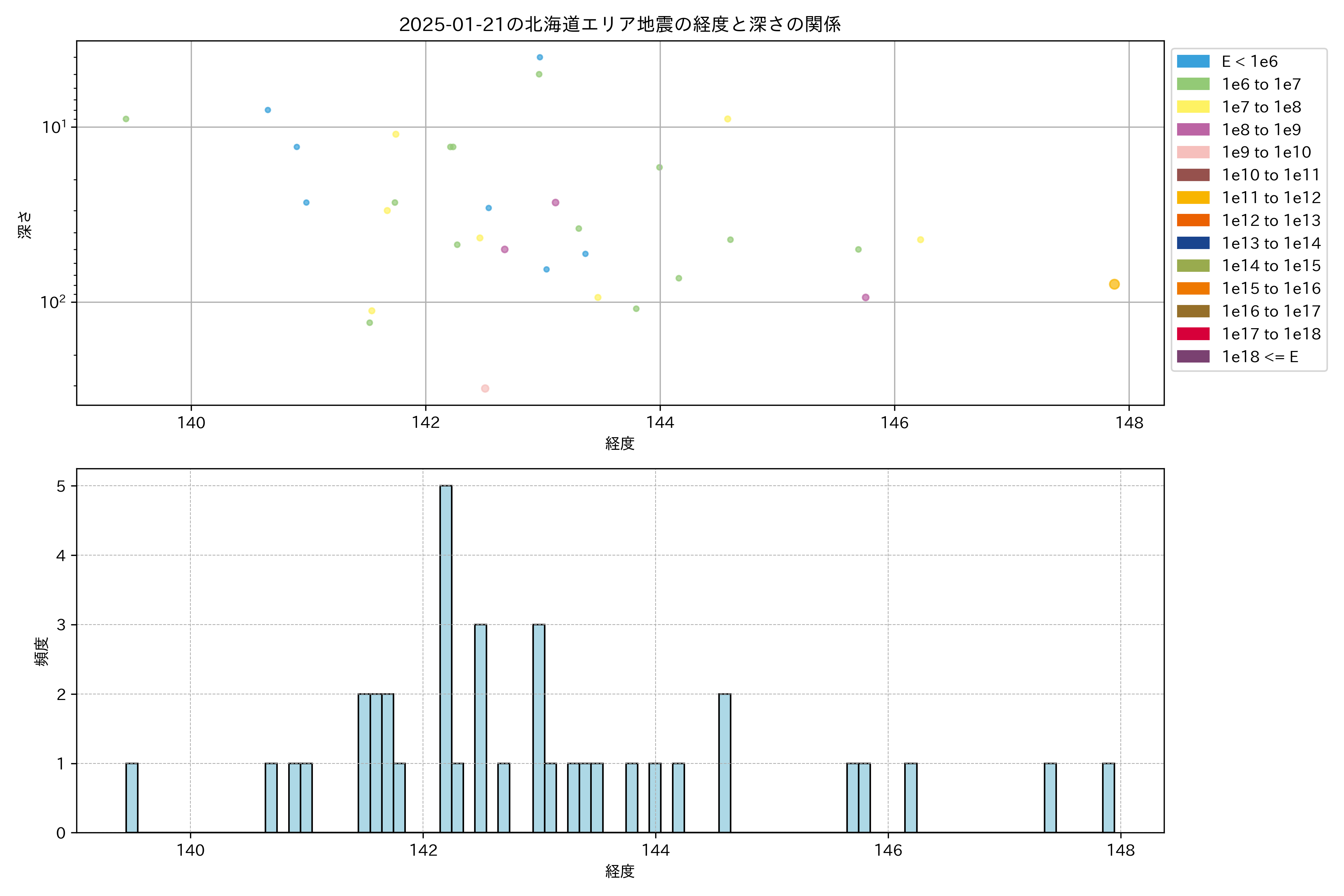Click the blue 'E < 1e6' legend swatch
The image size is (1344, 896).
click(1193, 61)
